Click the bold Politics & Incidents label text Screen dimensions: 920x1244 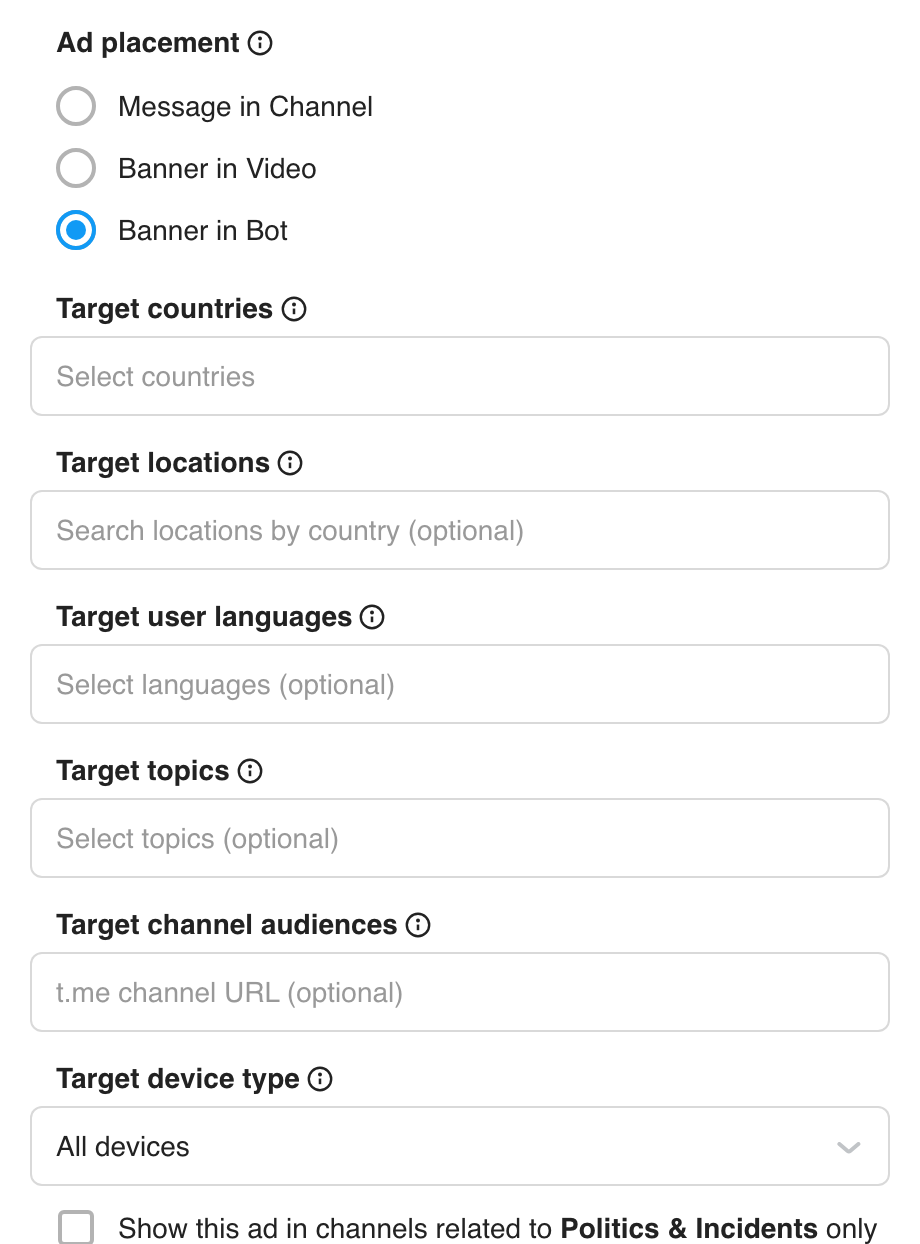(x=689, y=1228)
